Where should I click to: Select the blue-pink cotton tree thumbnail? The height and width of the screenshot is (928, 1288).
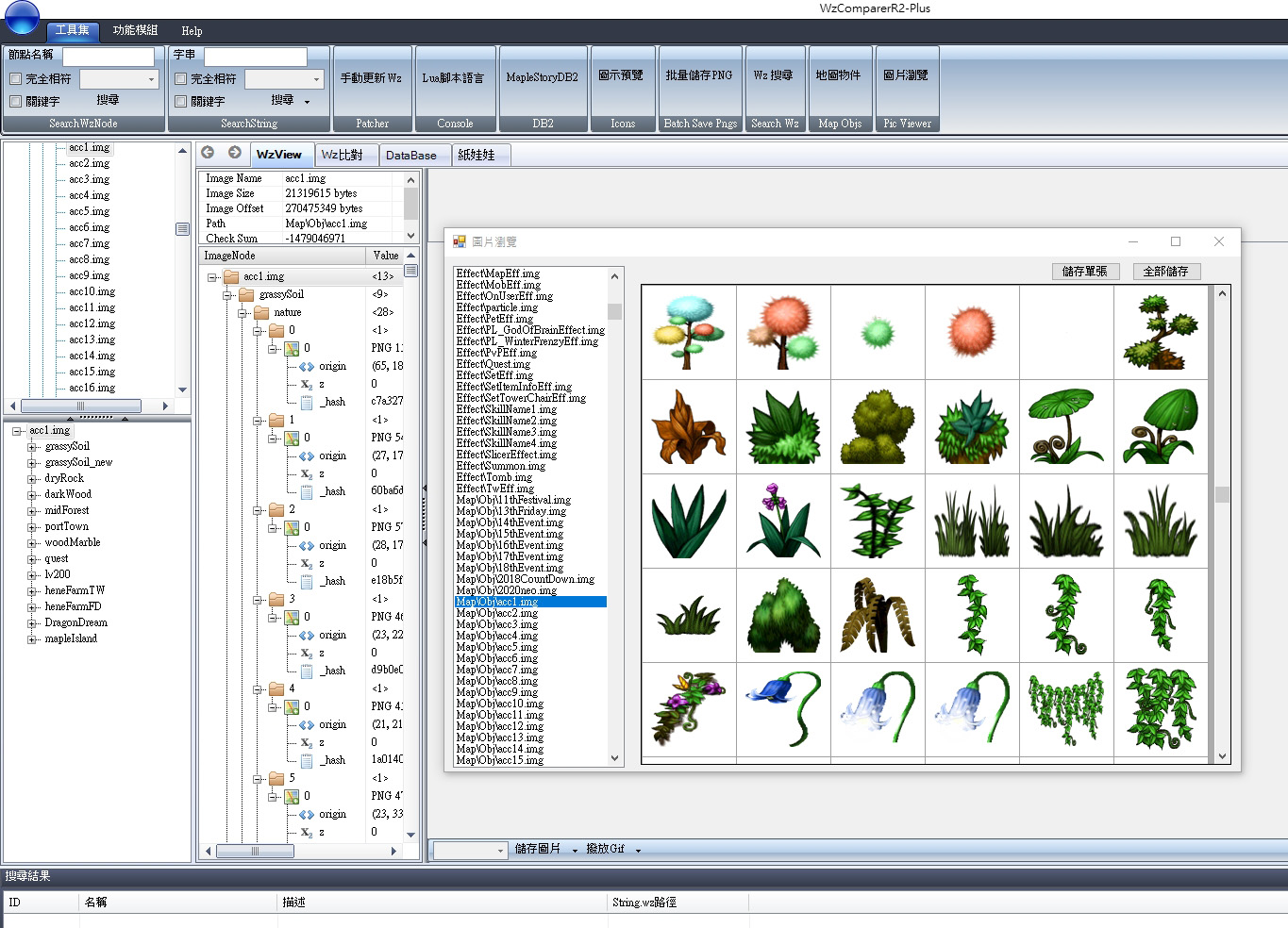(x=689, y=332)
